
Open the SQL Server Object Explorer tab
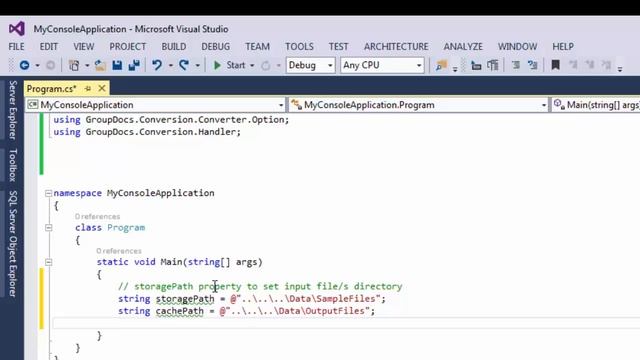point(13,244)
